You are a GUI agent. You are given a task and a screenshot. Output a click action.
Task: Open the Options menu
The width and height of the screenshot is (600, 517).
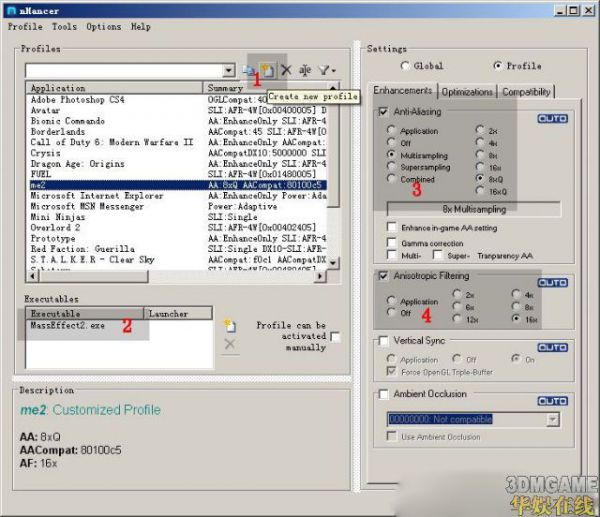click(x=104, y=27)
